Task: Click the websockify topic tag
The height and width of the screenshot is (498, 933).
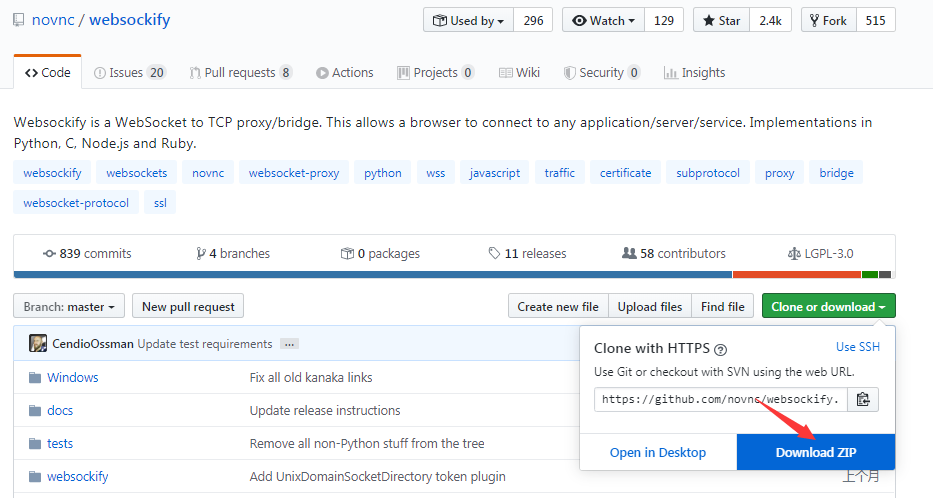Action: (x=52, y=173)
